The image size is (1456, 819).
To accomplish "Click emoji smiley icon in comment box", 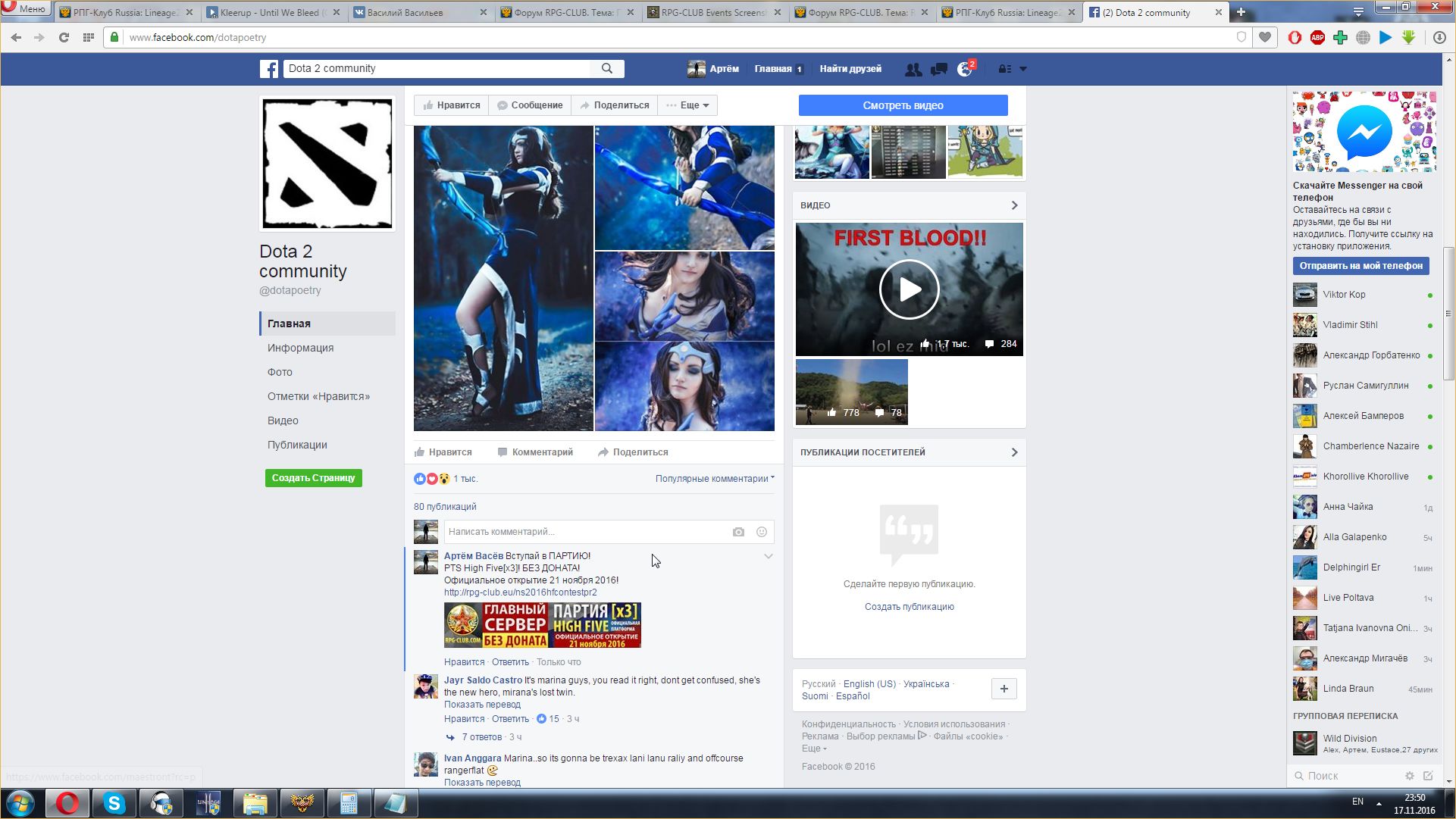I will [762, 532].
